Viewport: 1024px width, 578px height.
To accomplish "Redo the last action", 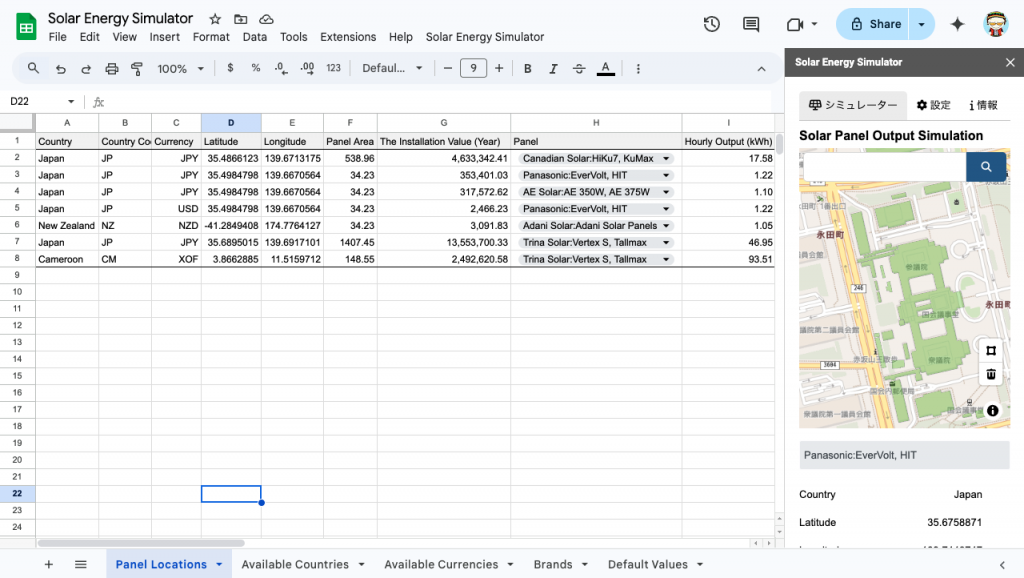I will point(86,69).
